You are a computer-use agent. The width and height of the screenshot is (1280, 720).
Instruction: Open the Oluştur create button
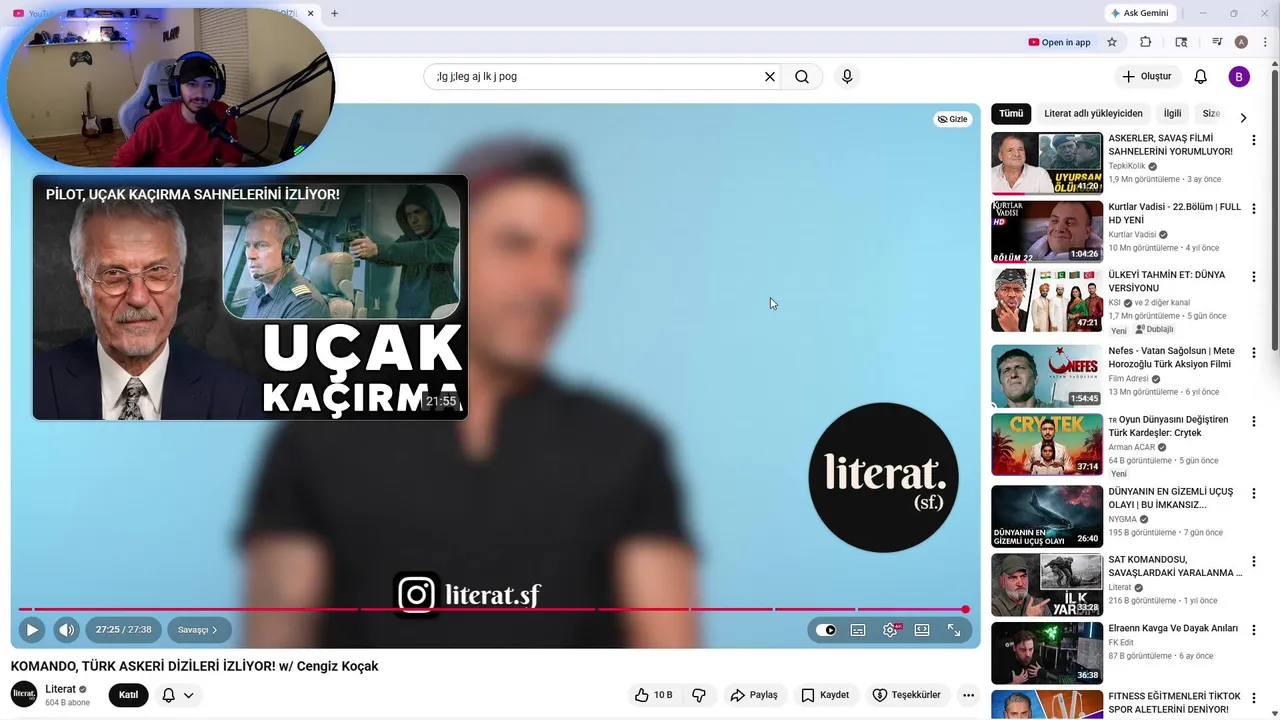[1148, 77]
